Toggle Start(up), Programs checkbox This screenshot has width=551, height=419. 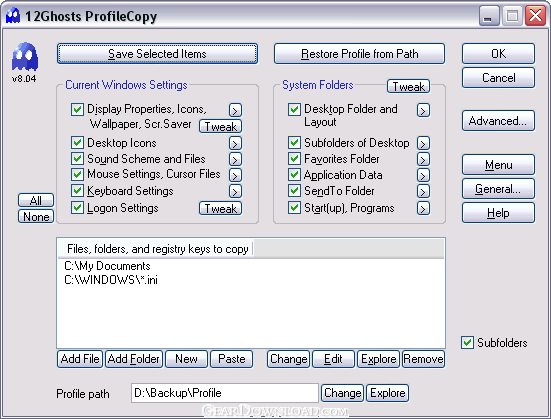[294, 207]
